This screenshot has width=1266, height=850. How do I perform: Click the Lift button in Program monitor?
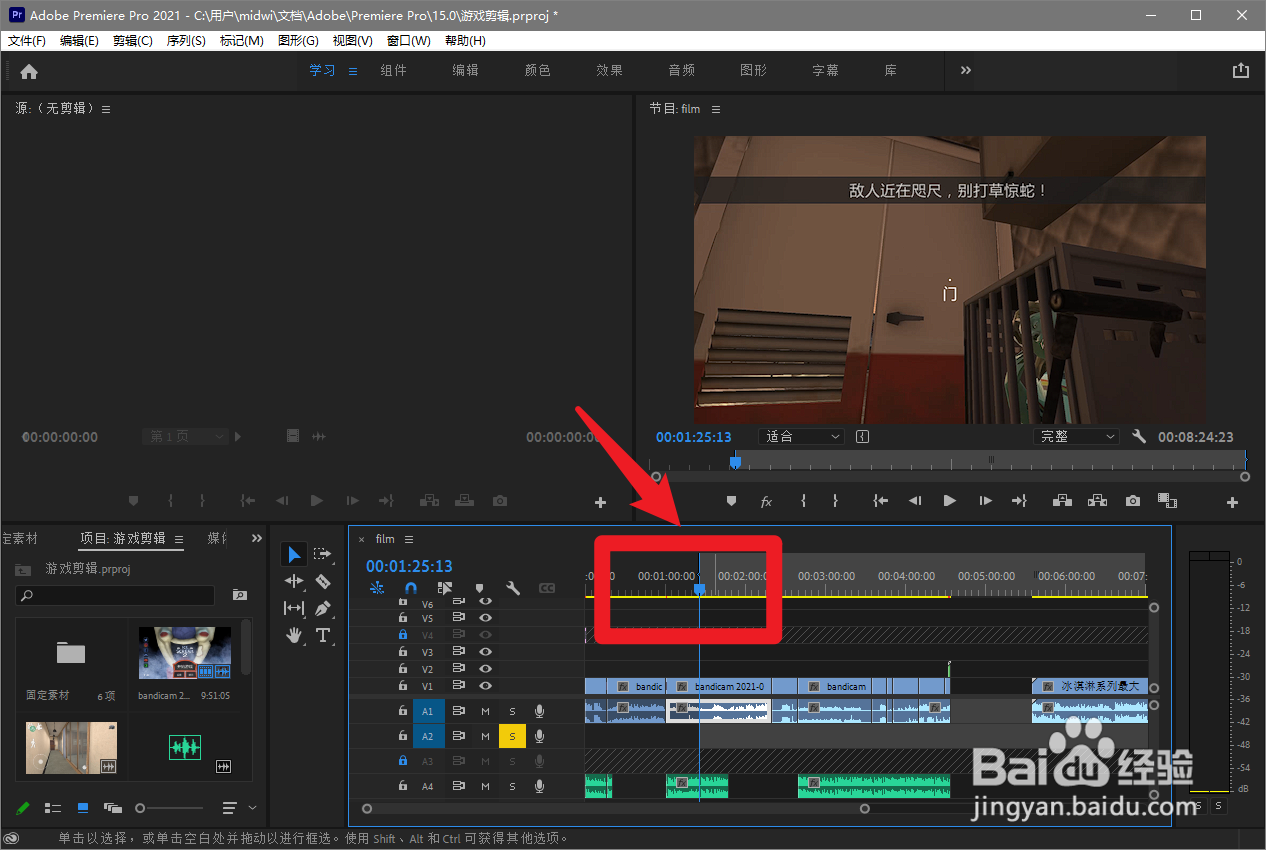(1061, 501)
